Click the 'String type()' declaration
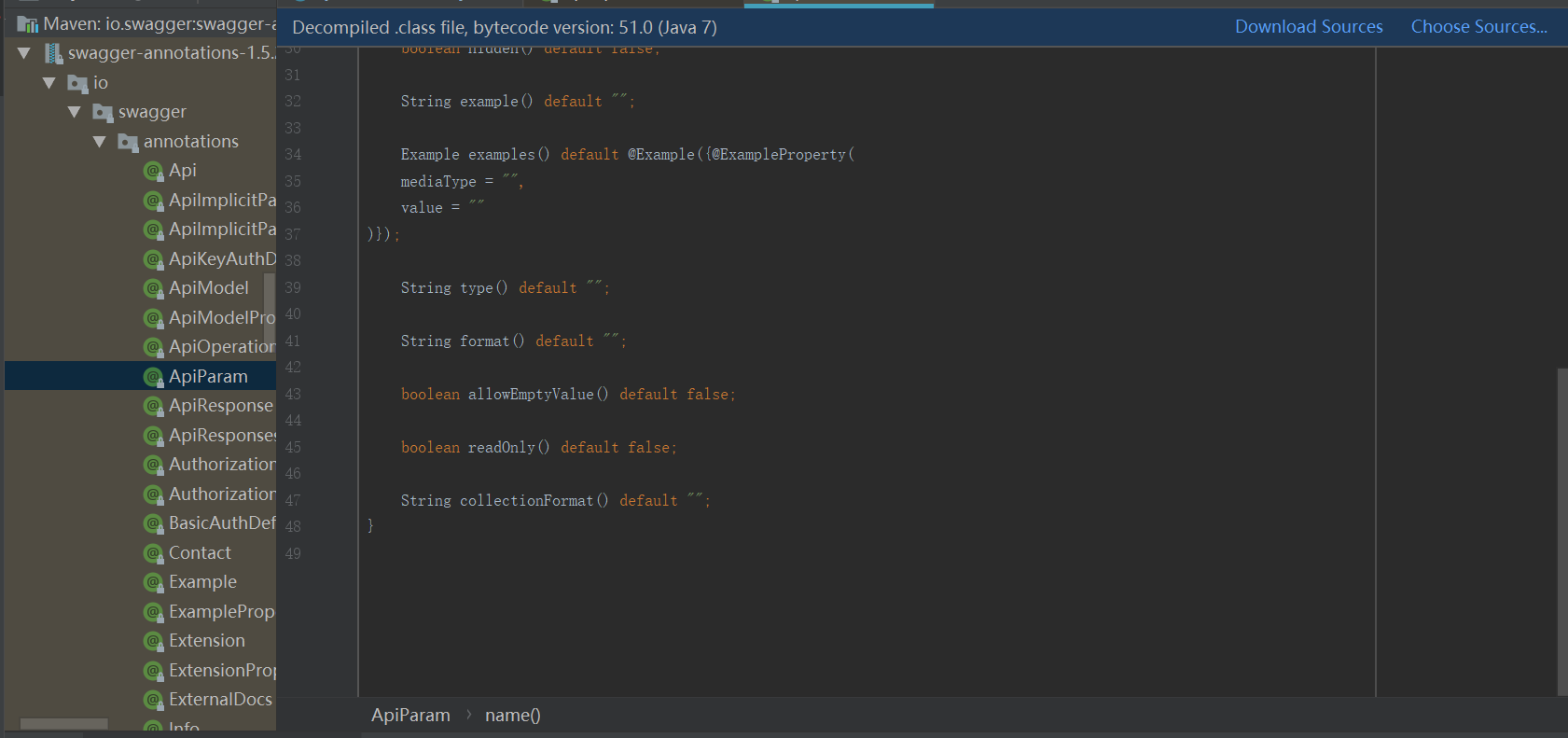 click(505, 288)
